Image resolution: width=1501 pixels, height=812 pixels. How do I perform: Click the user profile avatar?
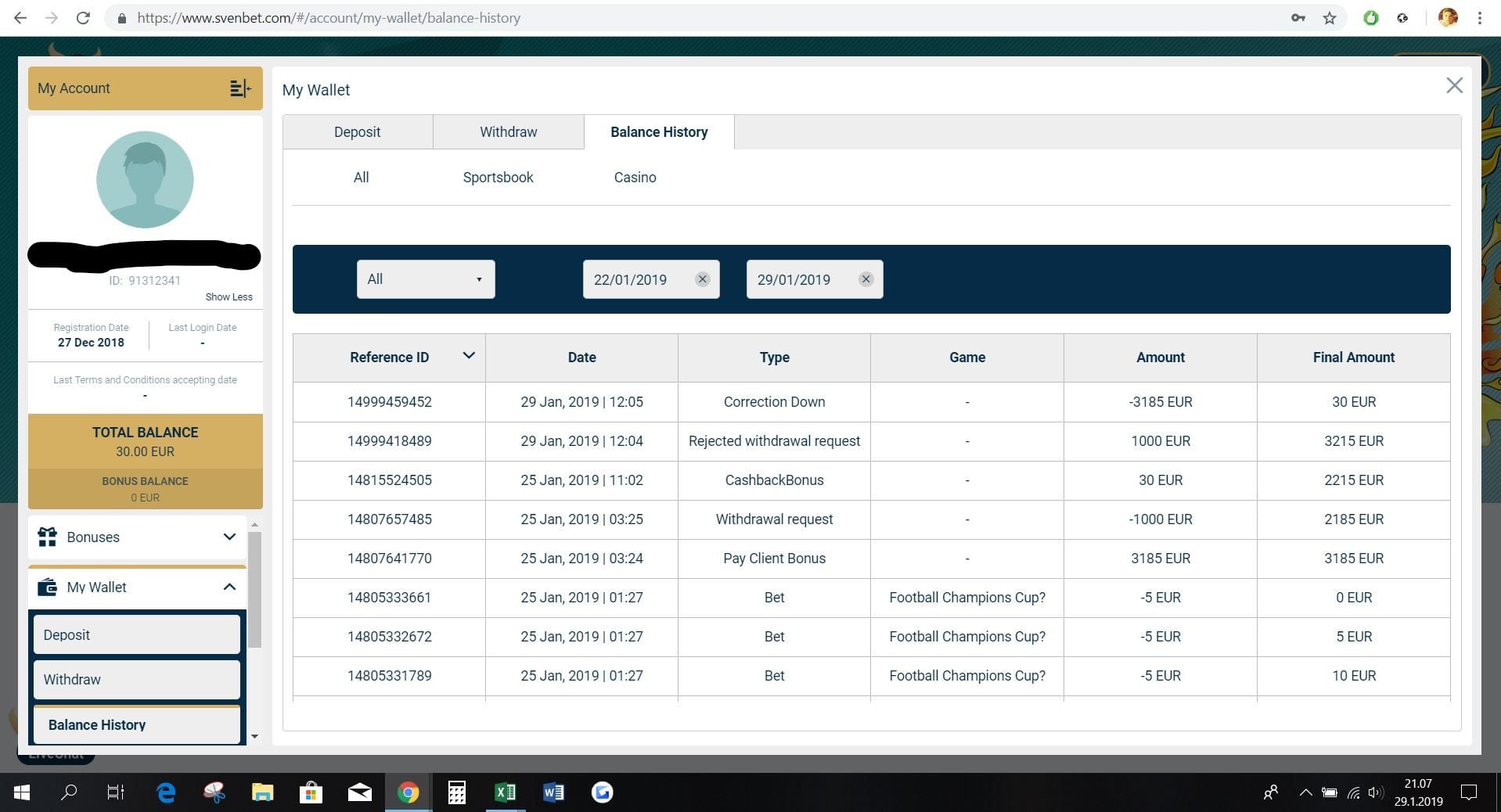(145, 179)
